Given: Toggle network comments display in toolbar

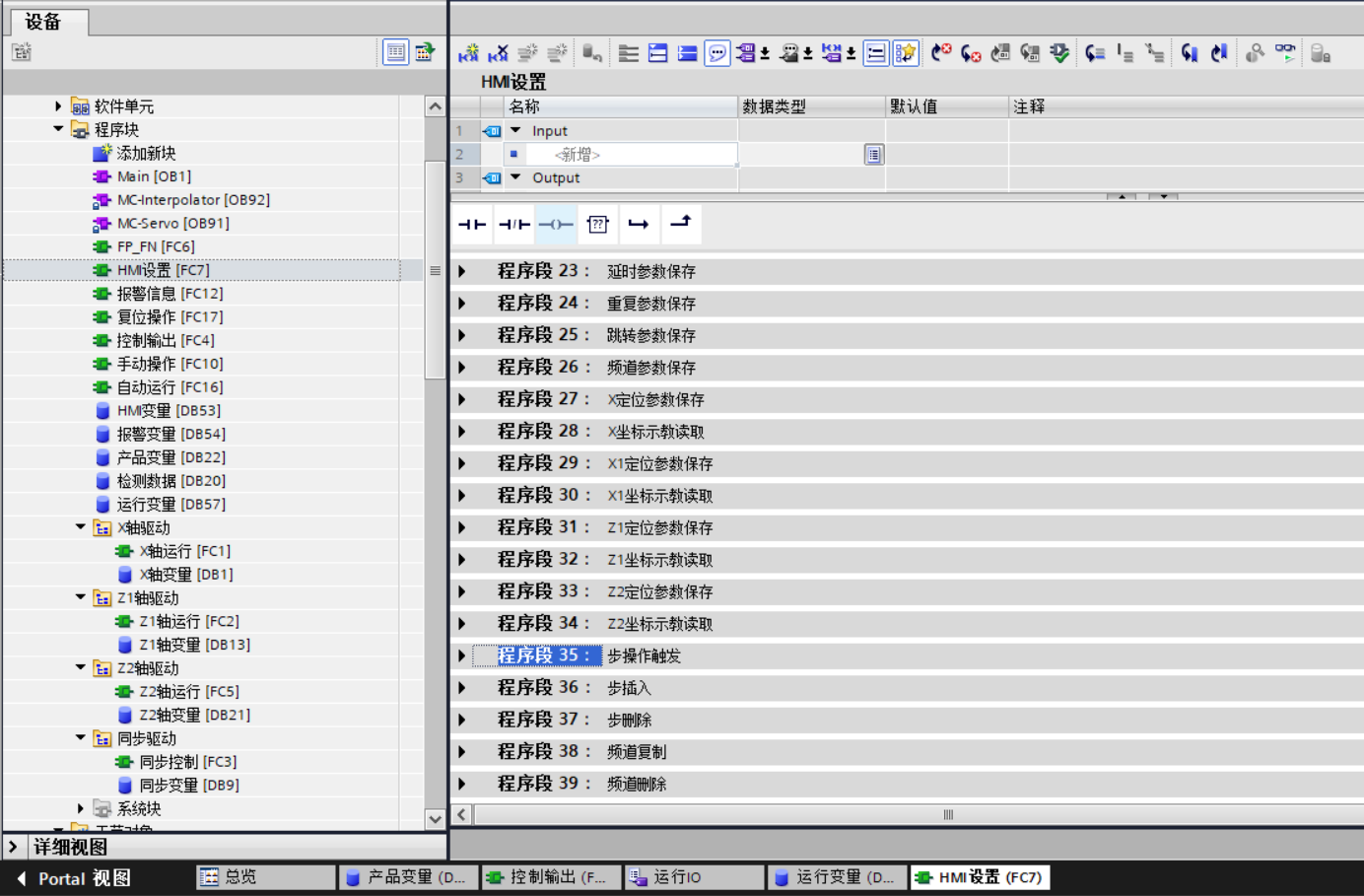Looking at the screenshot, I should [x=717, y=53].
